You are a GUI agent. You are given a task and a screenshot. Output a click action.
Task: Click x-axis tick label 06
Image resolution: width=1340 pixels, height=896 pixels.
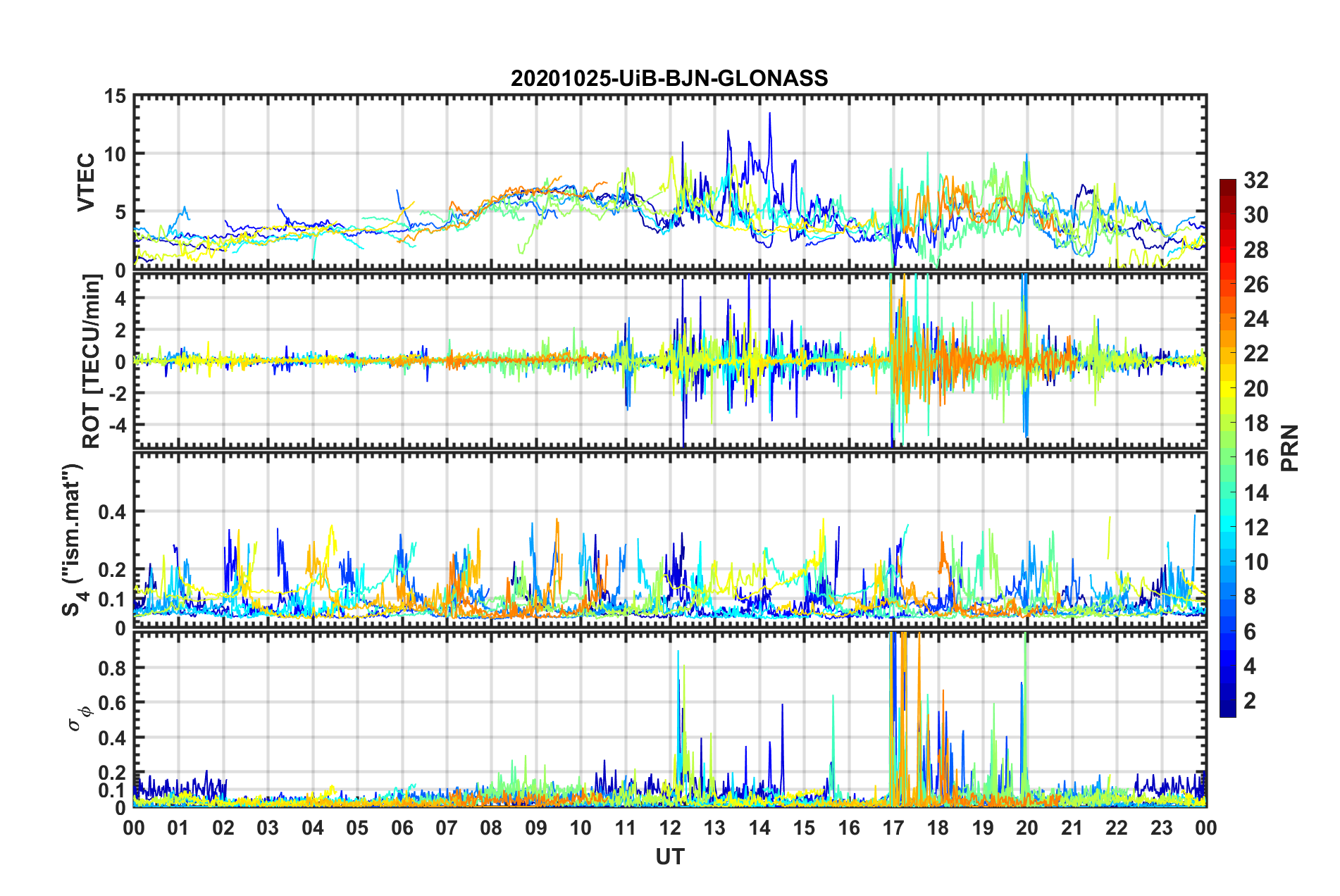click(x=402, y=828)
